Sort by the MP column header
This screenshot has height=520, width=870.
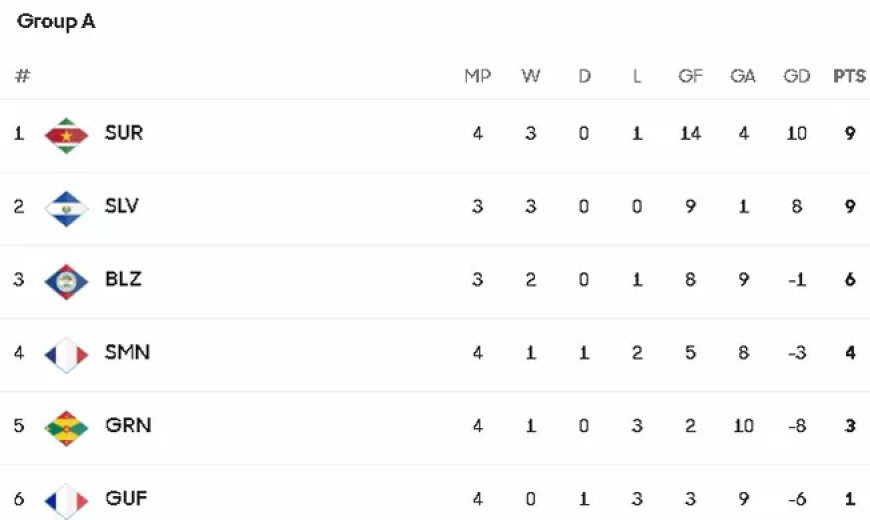coord(477,76)
